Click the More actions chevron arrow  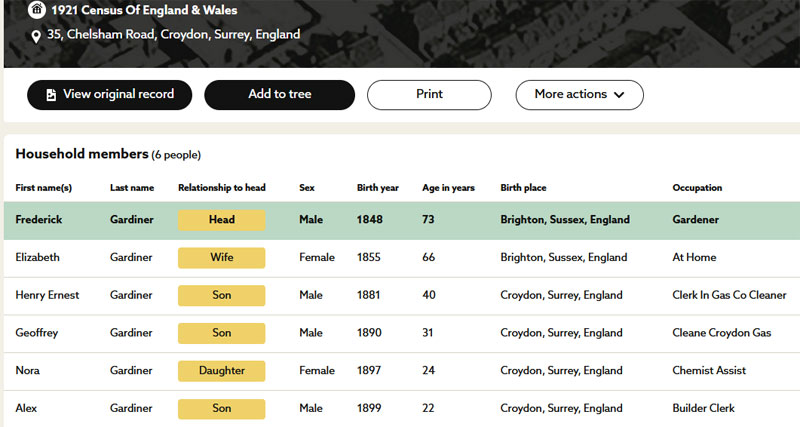coord(619,95)
